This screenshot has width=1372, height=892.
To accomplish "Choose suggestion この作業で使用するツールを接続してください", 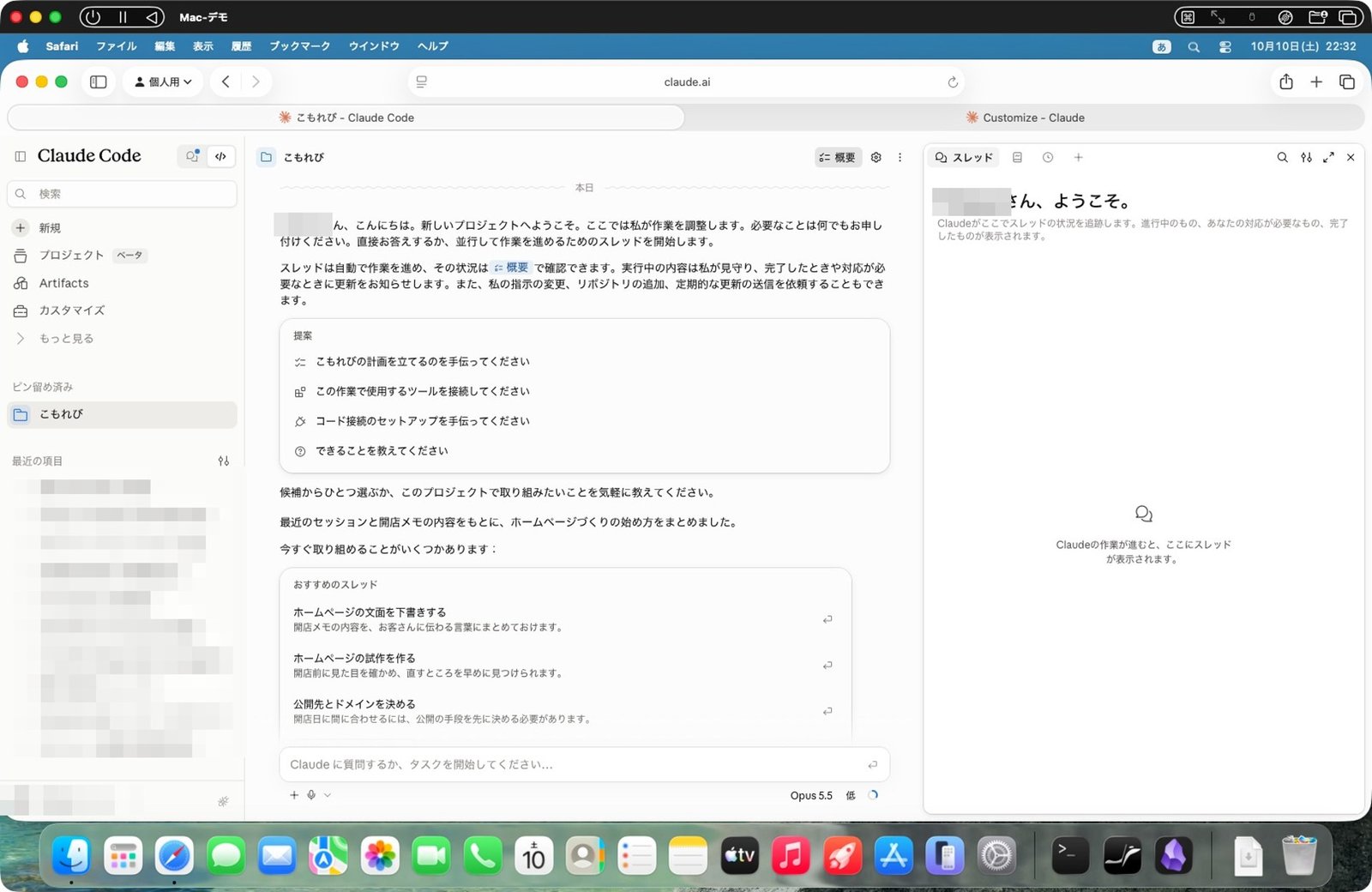I will [585, 391].
